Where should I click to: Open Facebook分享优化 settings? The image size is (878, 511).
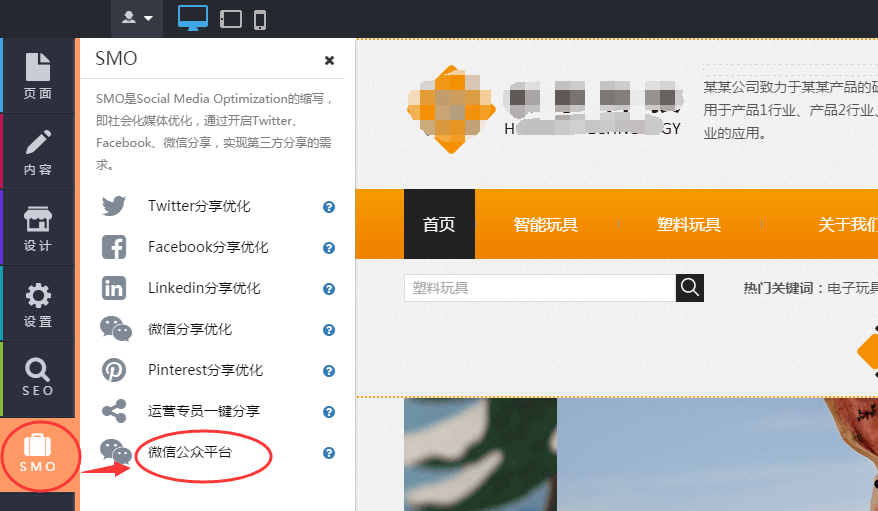[x=208, y=247]
